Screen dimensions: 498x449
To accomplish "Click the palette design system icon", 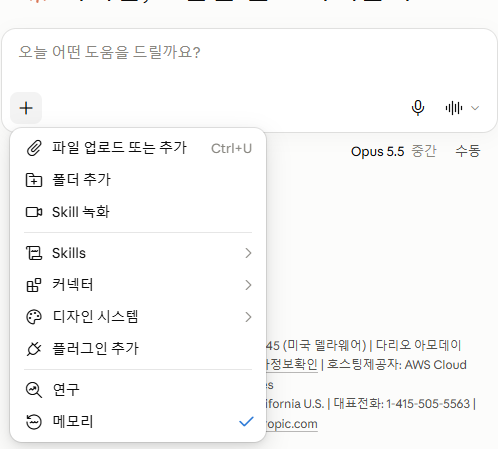I will pos(34,317).
